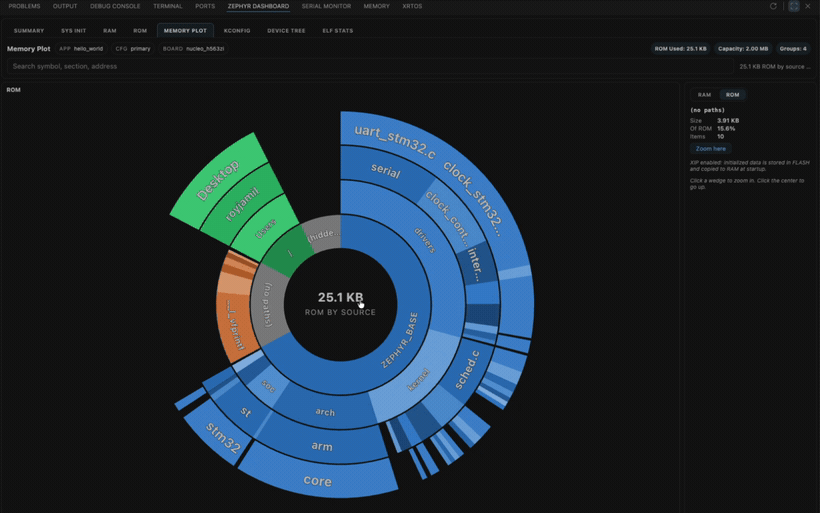This screenshot has width=820, height=513.
Task: Click the refresh icon in the panel header
Action: point(773,6)
